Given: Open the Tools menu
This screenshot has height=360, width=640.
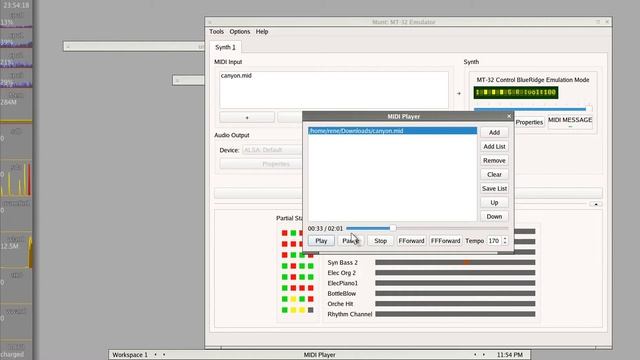Looking at the screenshot, I should click(216, 31).
